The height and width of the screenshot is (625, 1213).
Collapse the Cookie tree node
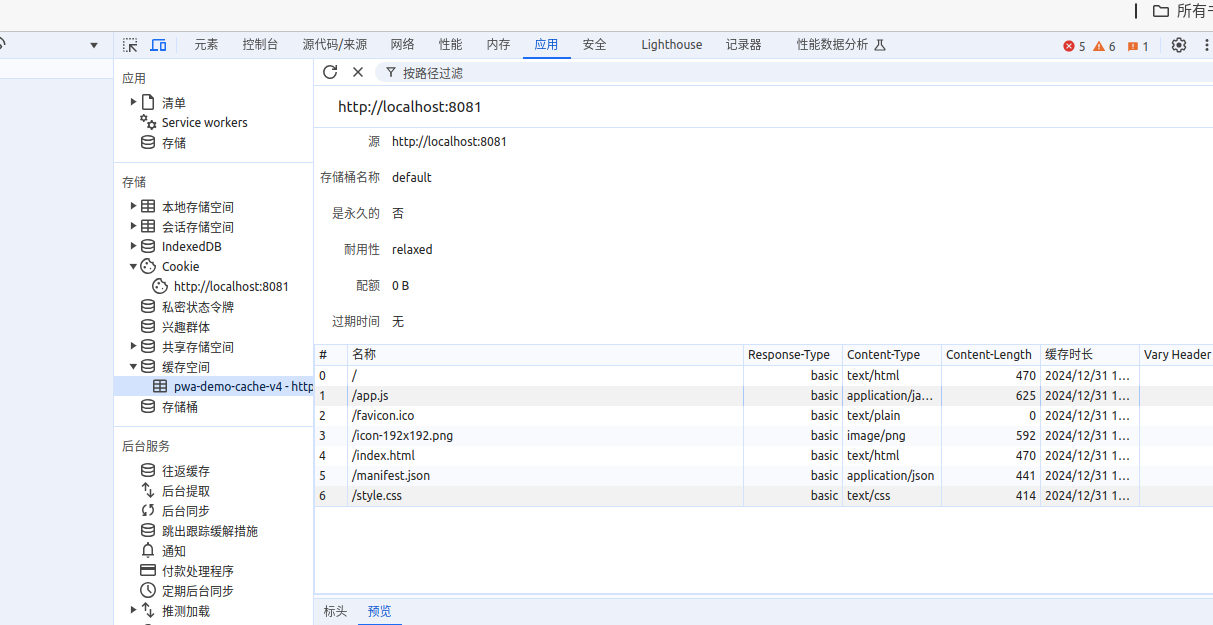[x=134, y=267]
